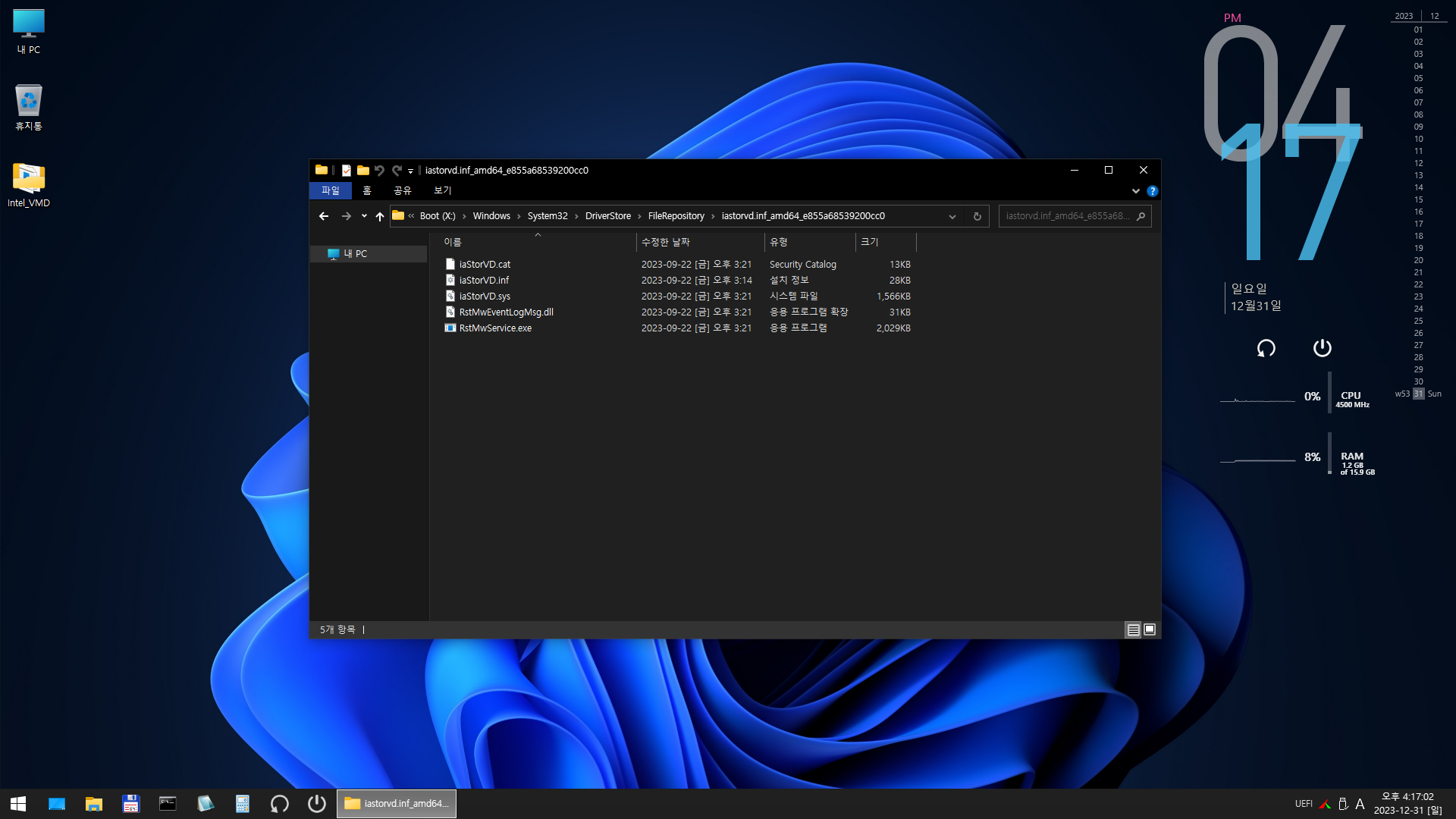Open the recent locations dropdown arrow
This screenshot has height=819, width=1456.
point(364,216)
